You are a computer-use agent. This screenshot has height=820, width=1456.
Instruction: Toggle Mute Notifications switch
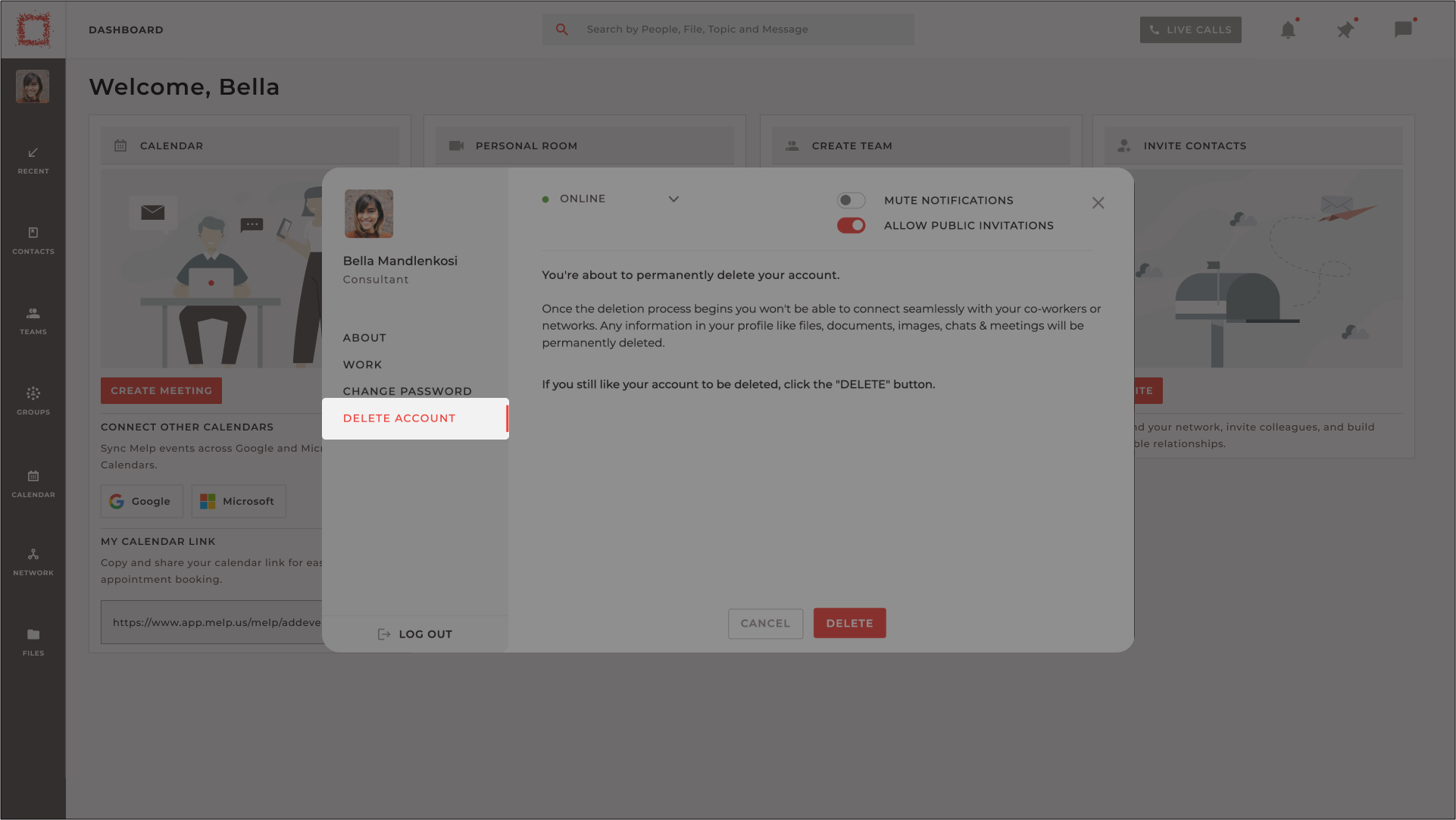click(851, 200)
